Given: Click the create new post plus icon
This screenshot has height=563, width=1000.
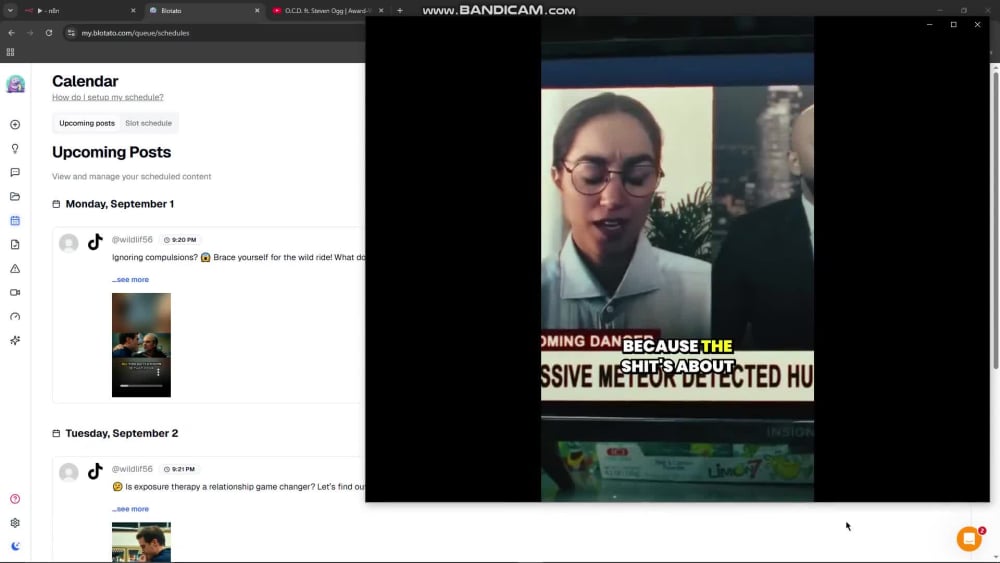Looking at the screenshot, I should (x=15, y=124).
